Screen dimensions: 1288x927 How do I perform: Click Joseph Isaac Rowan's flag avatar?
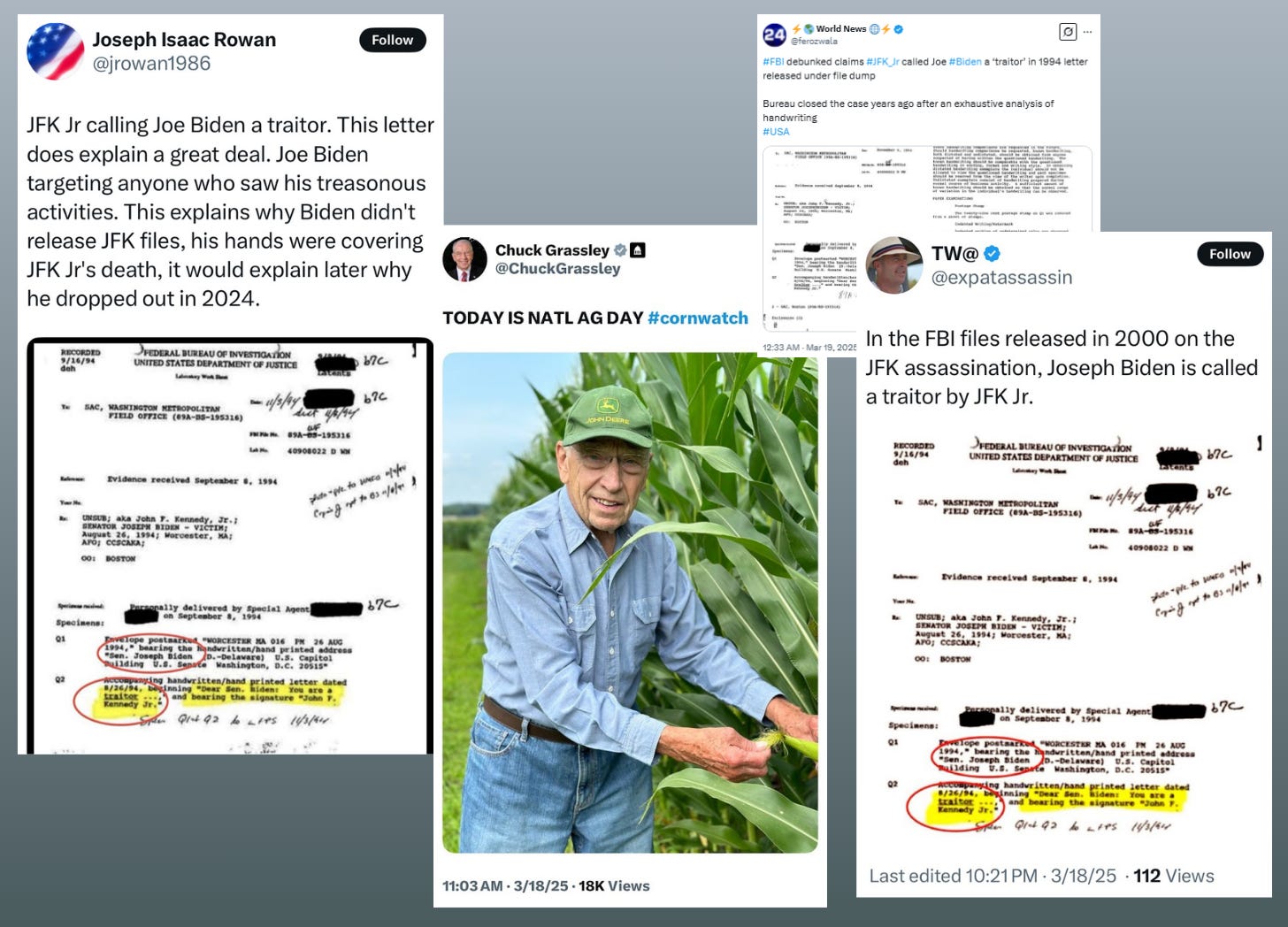56,51
